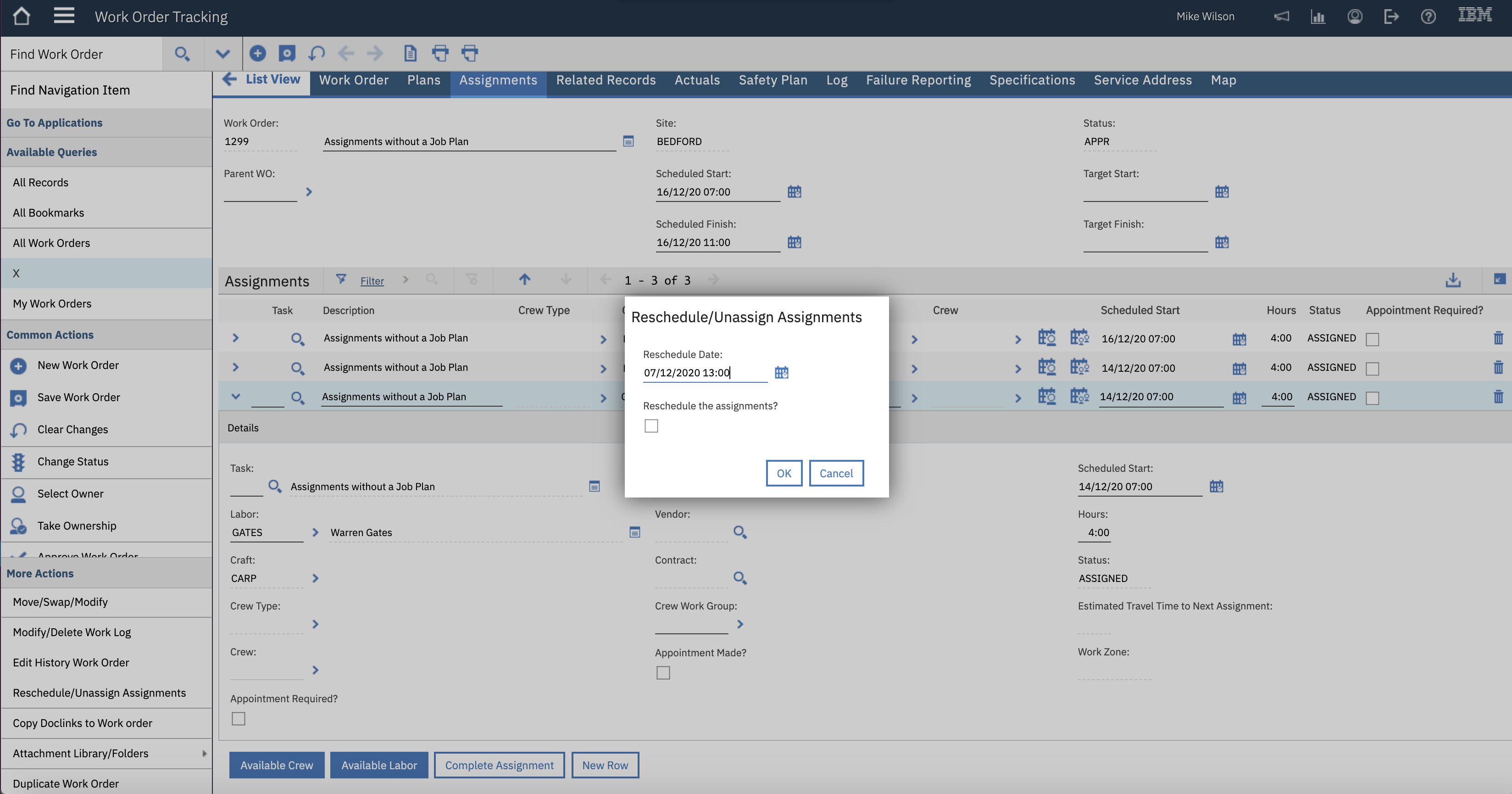Viewport: 1512px width, 794px height.
Task: Check the Reschedule the assignments checkbox
Action: click(651, 426)
